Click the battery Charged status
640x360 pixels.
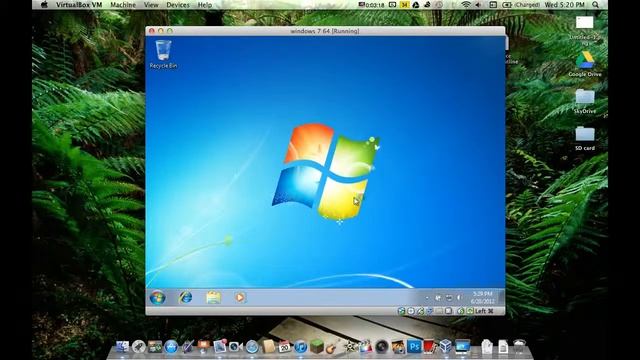tap(521, 5)
